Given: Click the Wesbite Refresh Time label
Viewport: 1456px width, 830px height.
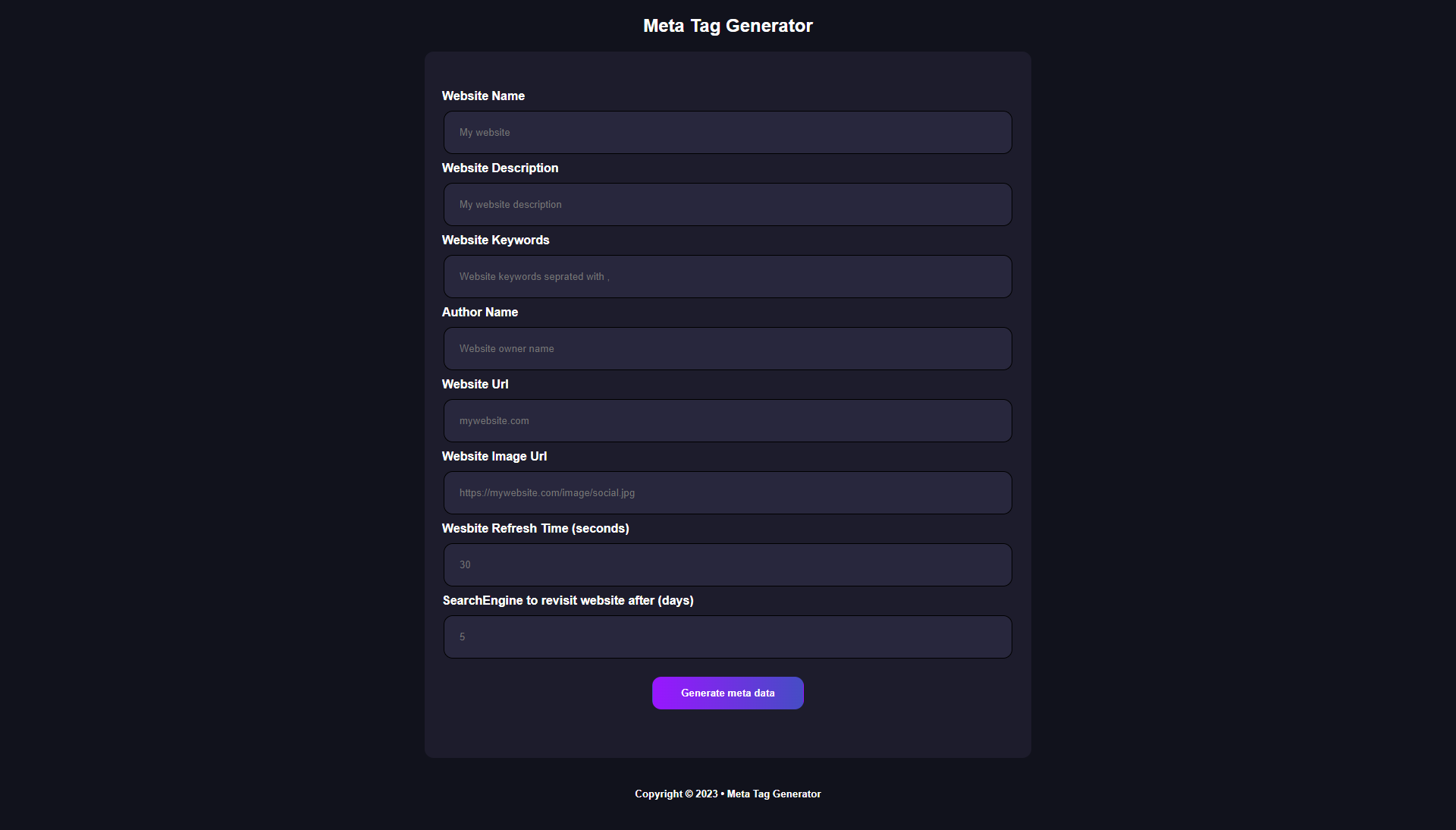Looking at the screenshot, I should pos(535,528).
